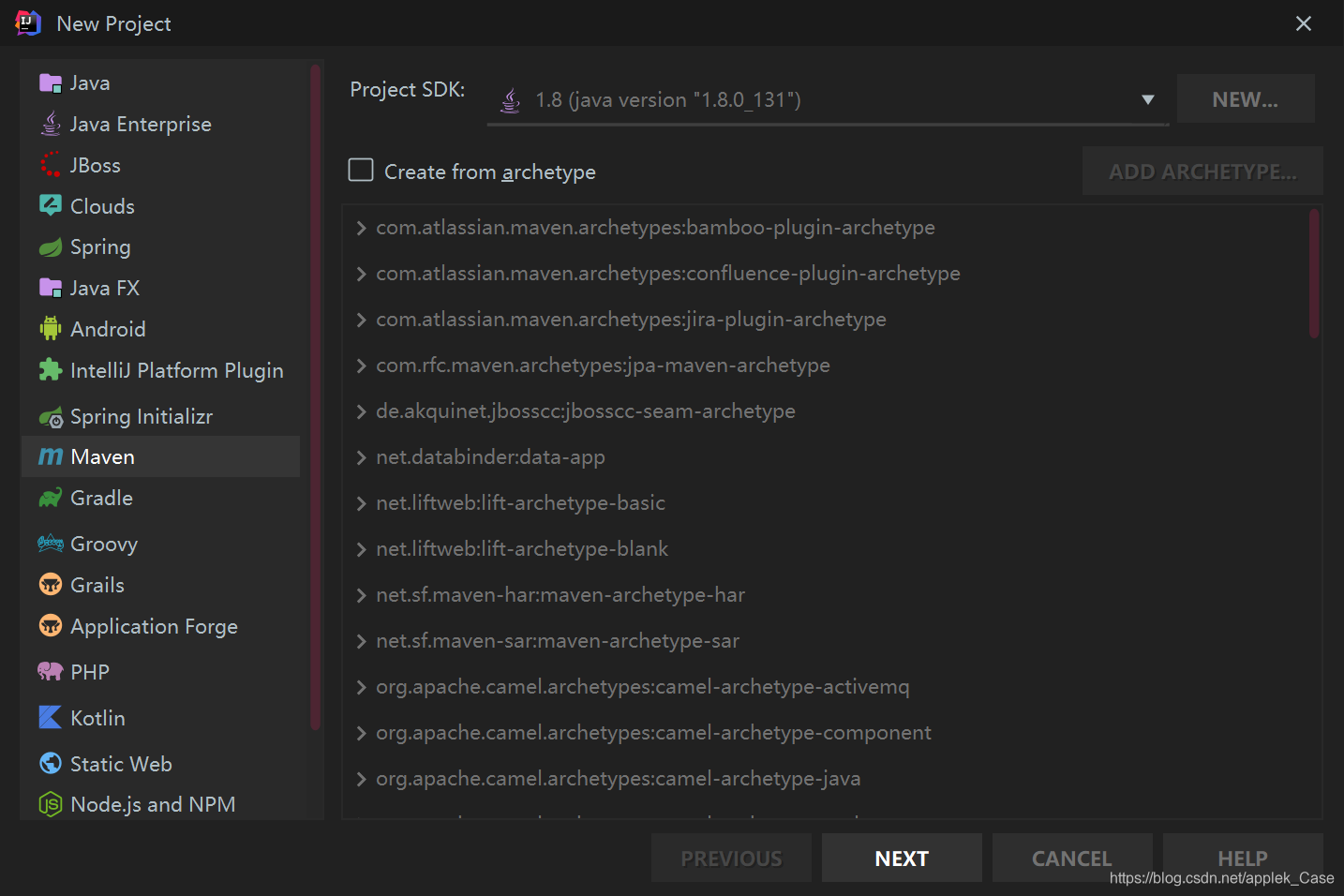Expand net.databinder:data-app node
Image resolution: width=1344 pixels, height=896 pixels.
361,457
